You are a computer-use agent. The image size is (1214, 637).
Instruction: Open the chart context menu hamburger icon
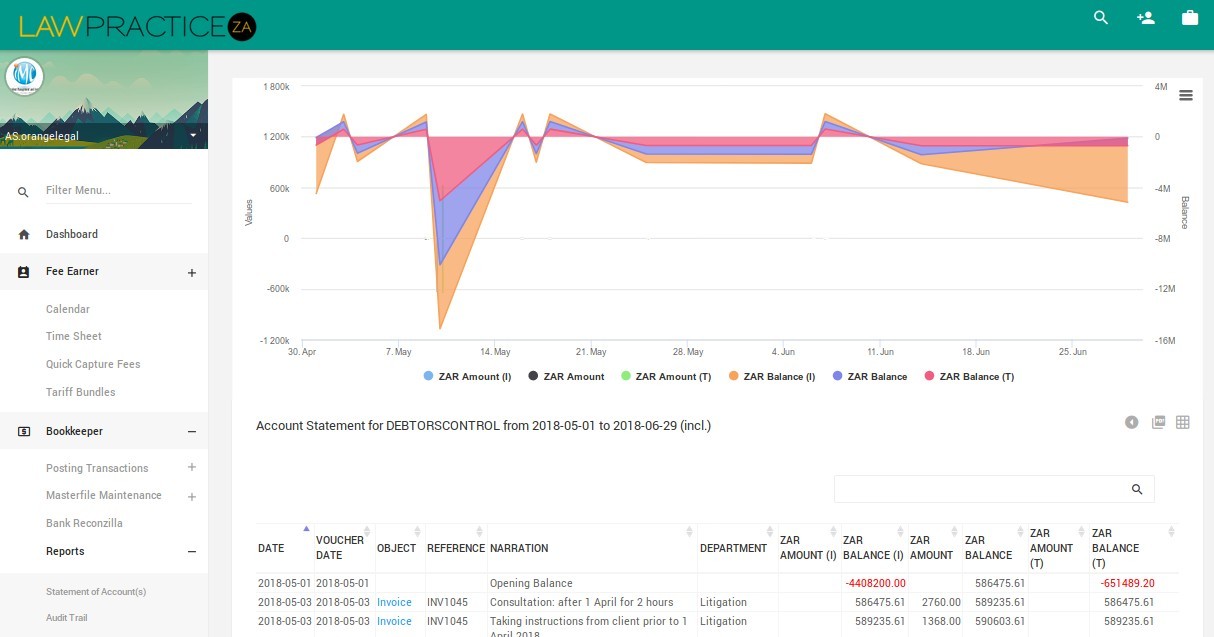coord(1186,95)
